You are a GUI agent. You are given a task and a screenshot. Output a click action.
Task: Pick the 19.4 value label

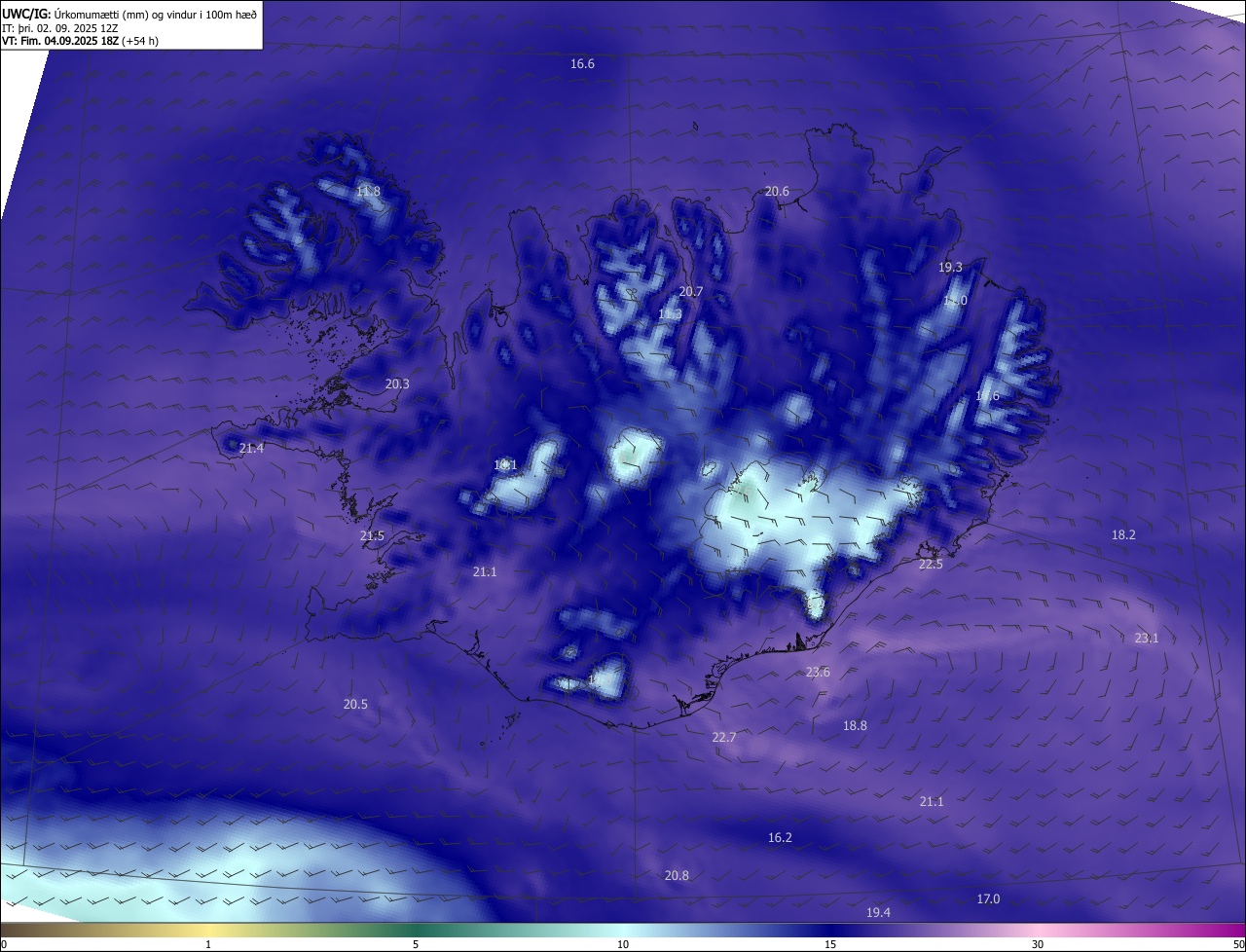pyautogui.click(x=878, y=912)
